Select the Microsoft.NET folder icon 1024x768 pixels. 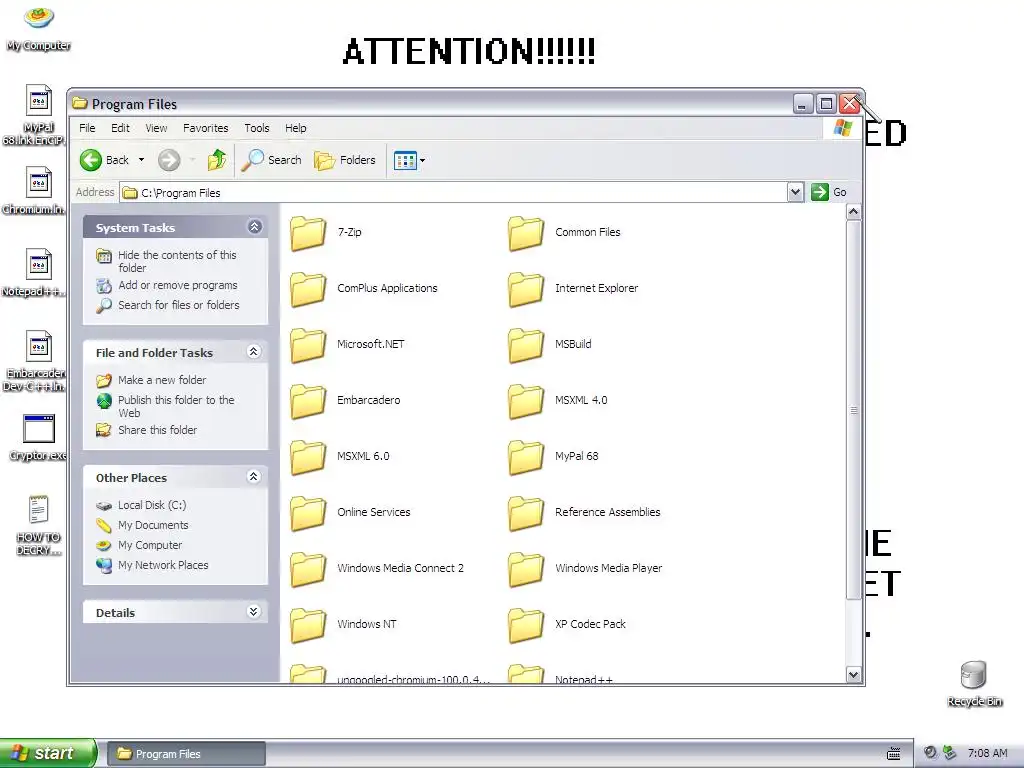click(308, 345)
